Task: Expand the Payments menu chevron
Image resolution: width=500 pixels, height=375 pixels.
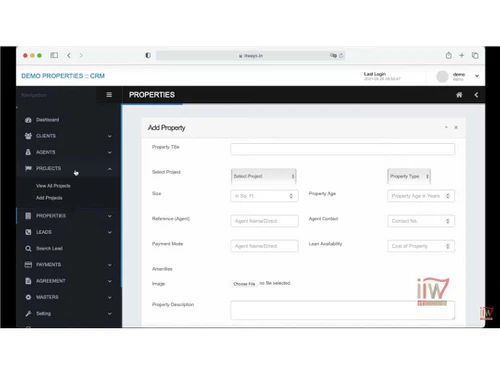Action: [110, 265]
